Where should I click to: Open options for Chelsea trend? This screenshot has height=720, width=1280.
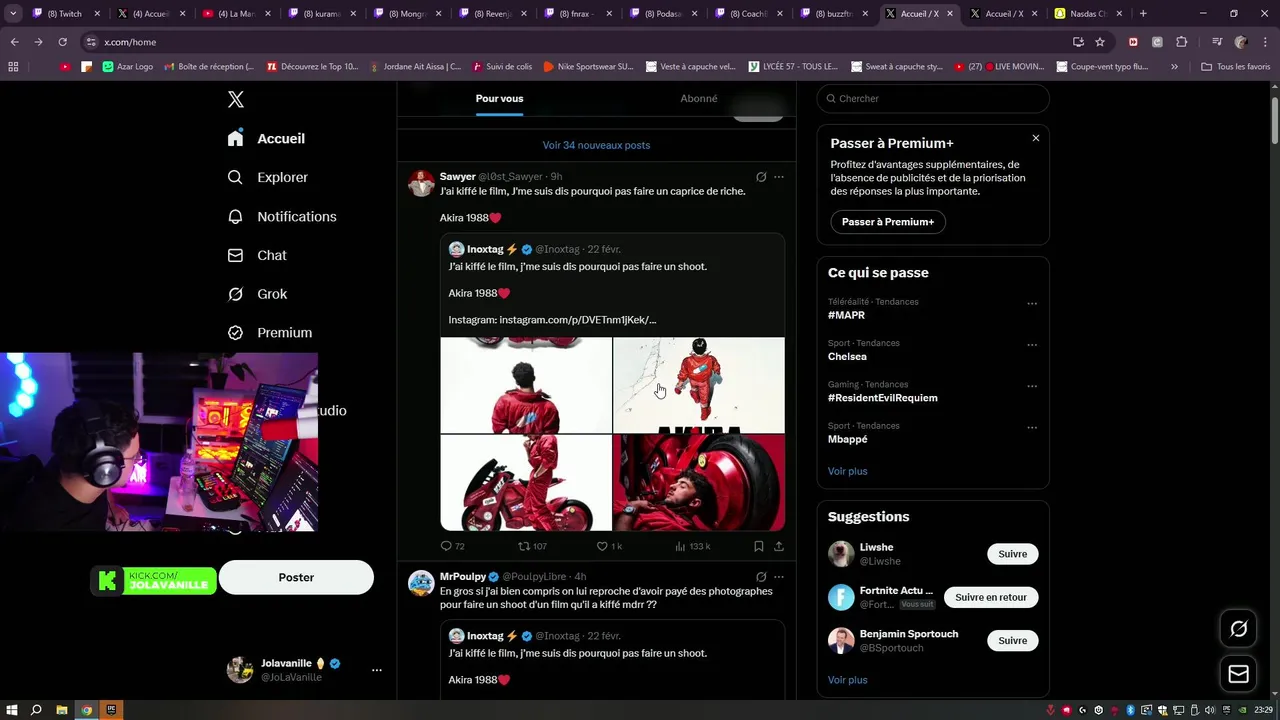pos(1032,345)
